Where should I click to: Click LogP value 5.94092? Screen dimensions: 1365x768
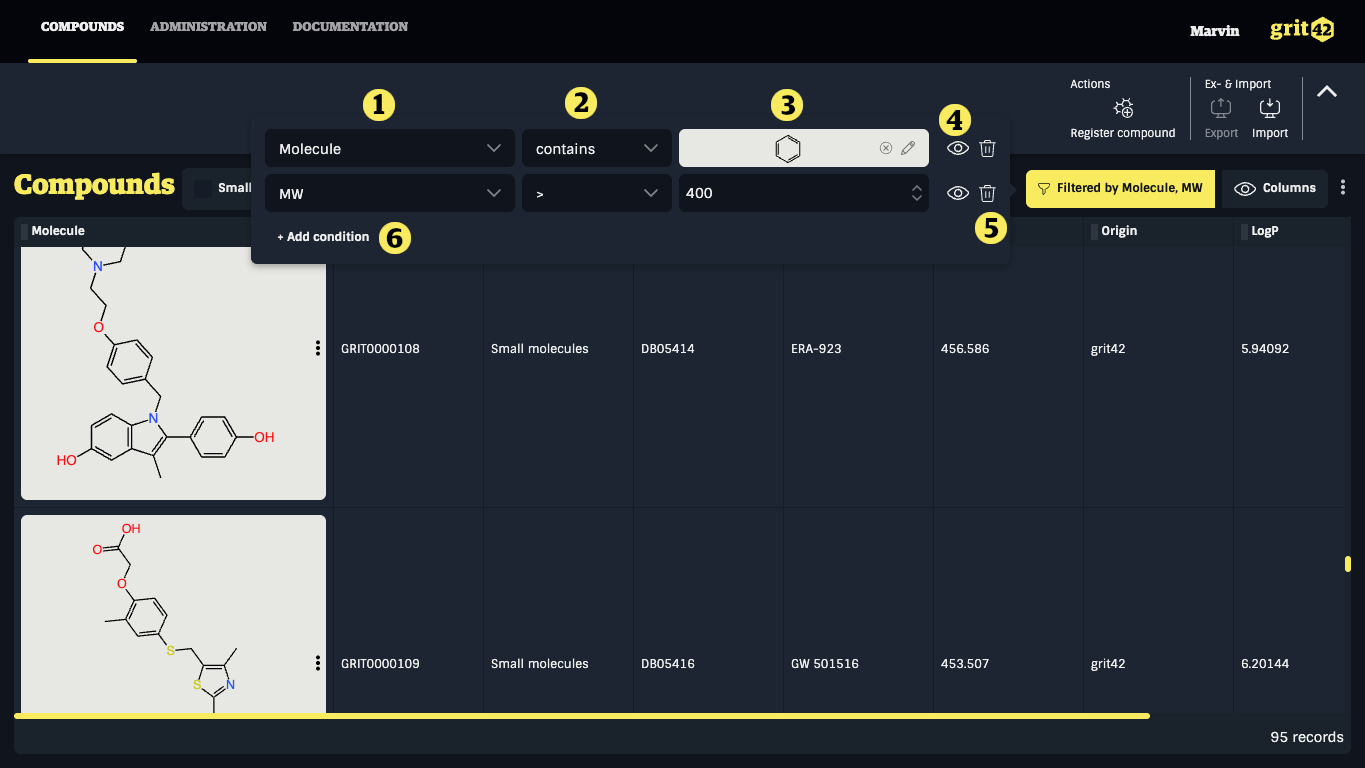tap(1265, 349)
